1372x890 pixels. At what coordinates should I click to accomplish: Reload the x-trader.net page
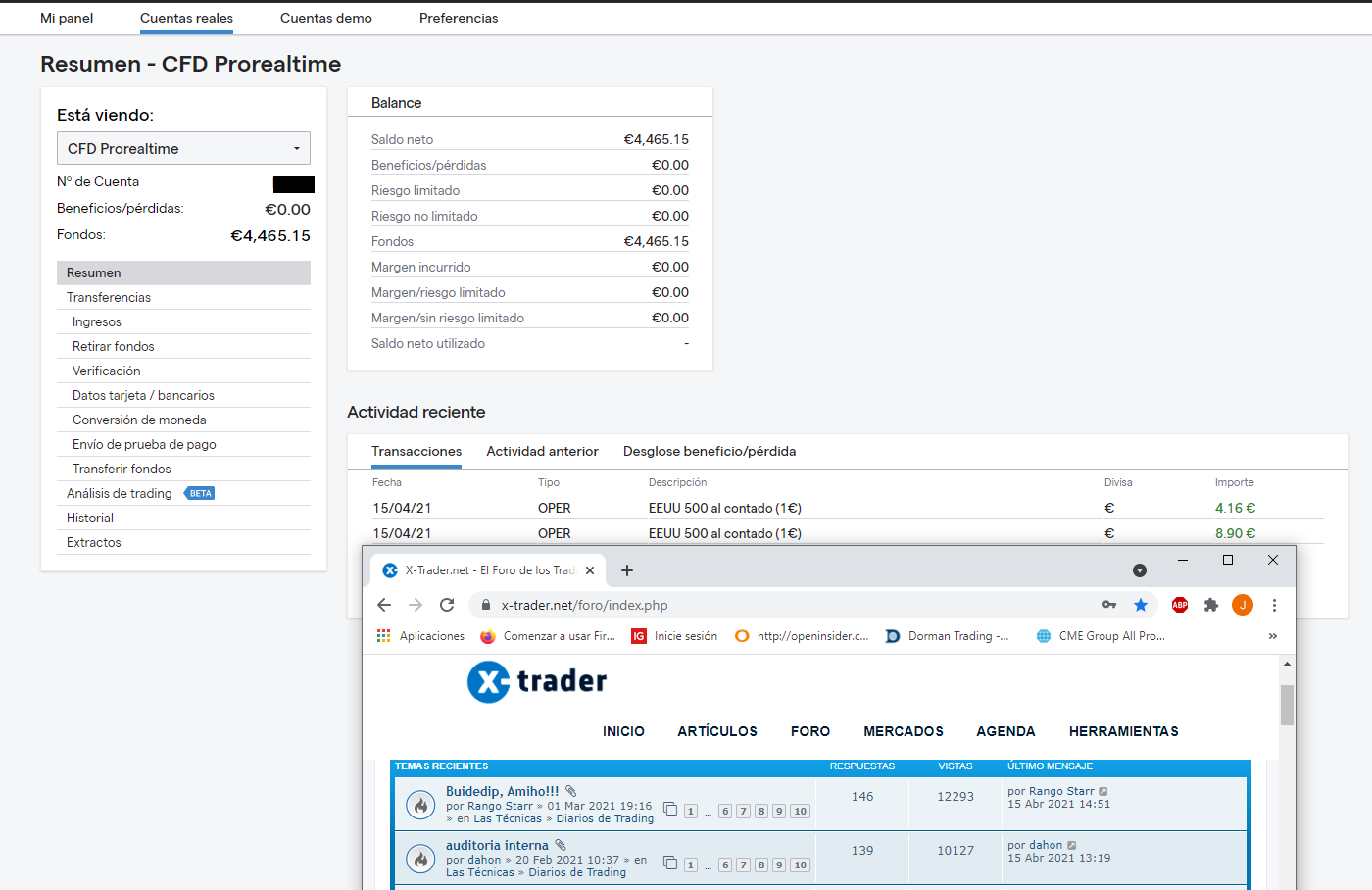447,605
